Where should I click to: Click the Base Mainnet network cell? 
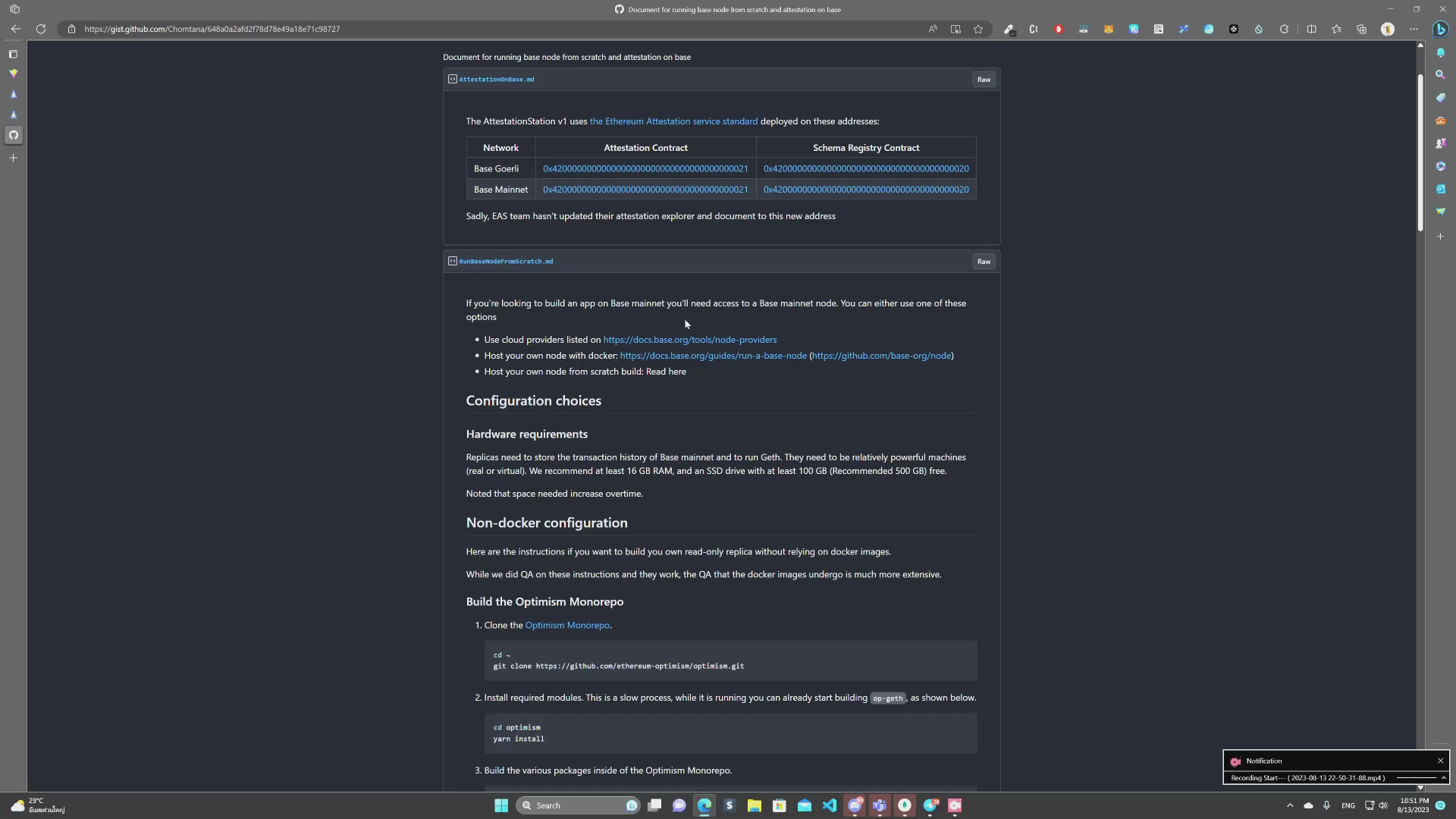pos(500,190)
